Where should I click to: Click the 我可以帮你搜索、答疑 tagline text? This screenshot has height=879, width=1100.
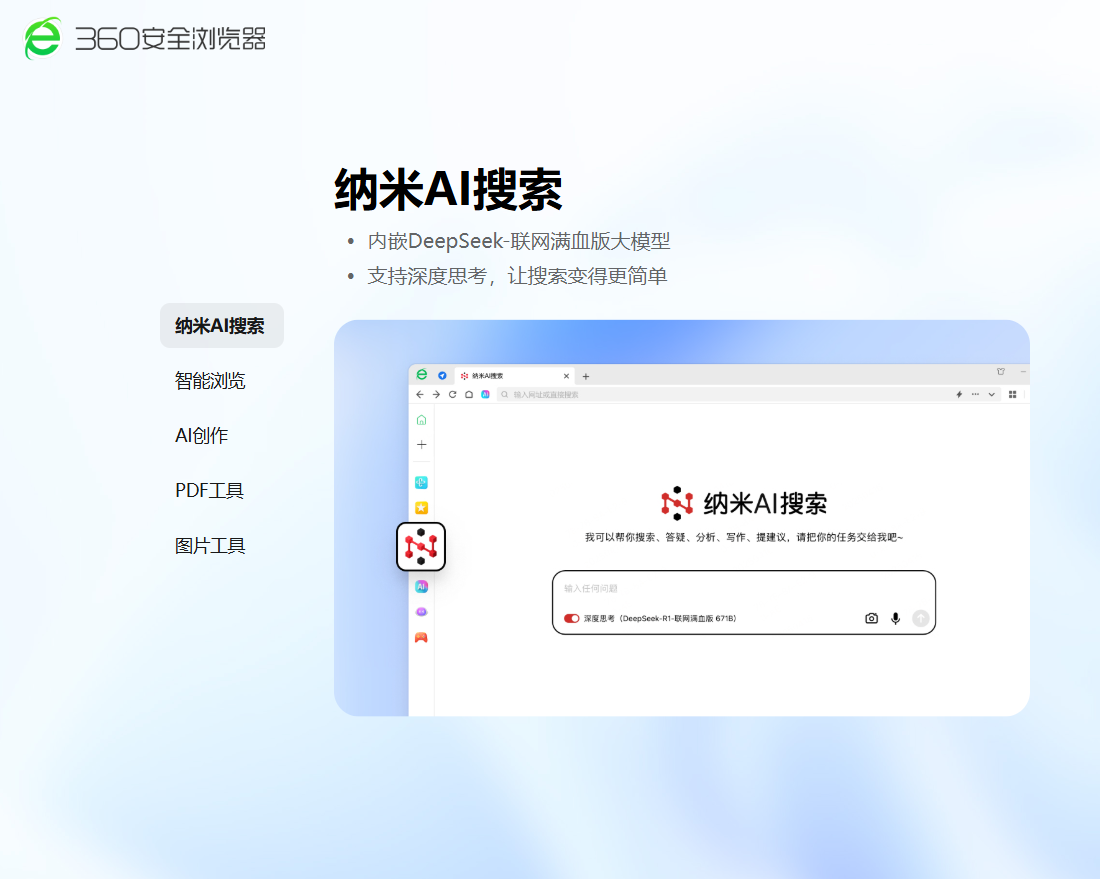pos(744,537)
